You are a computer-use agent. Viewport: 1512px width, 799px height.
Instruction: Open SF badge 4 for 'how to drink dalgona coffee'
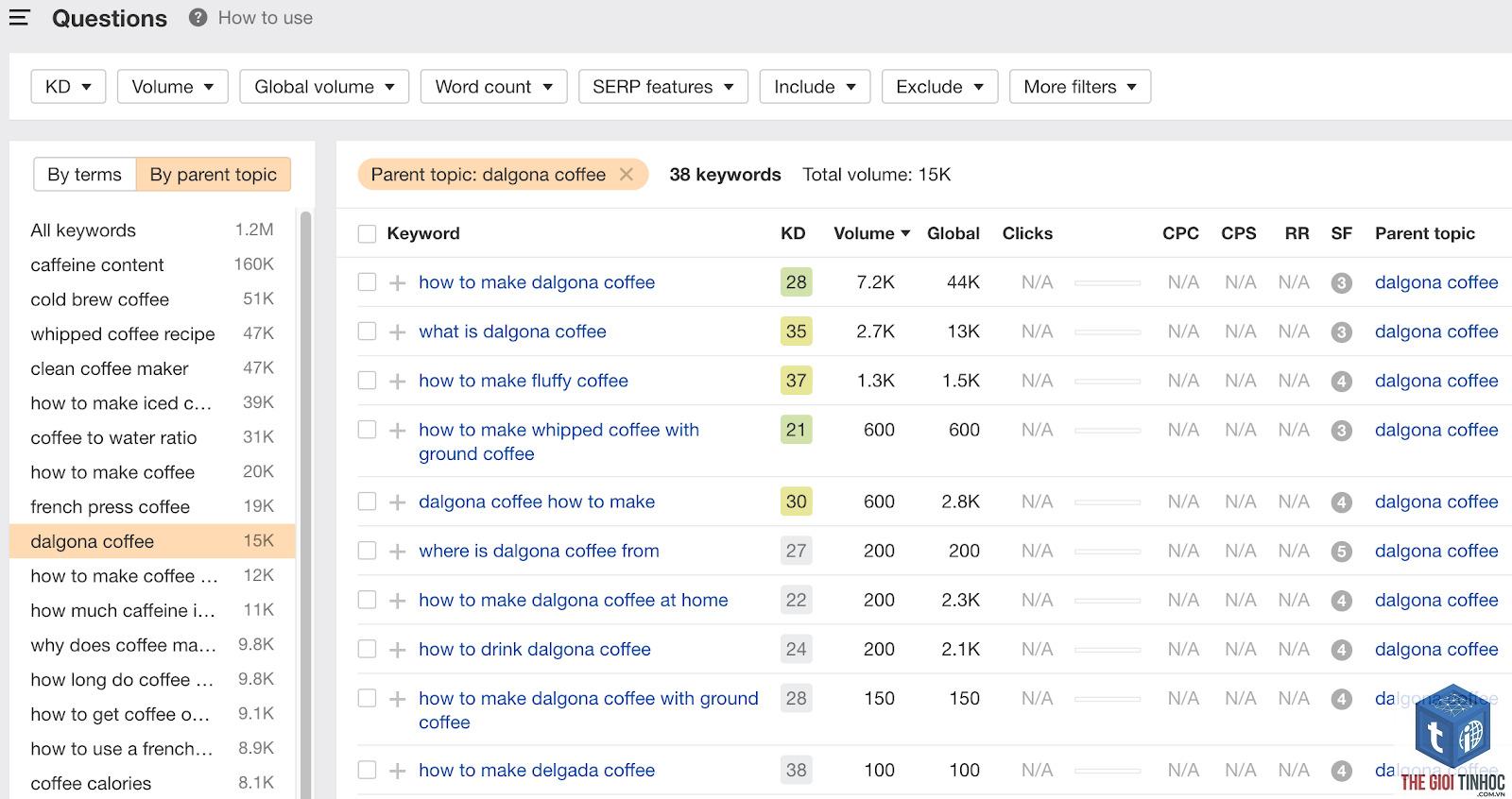coord(1341,649)
